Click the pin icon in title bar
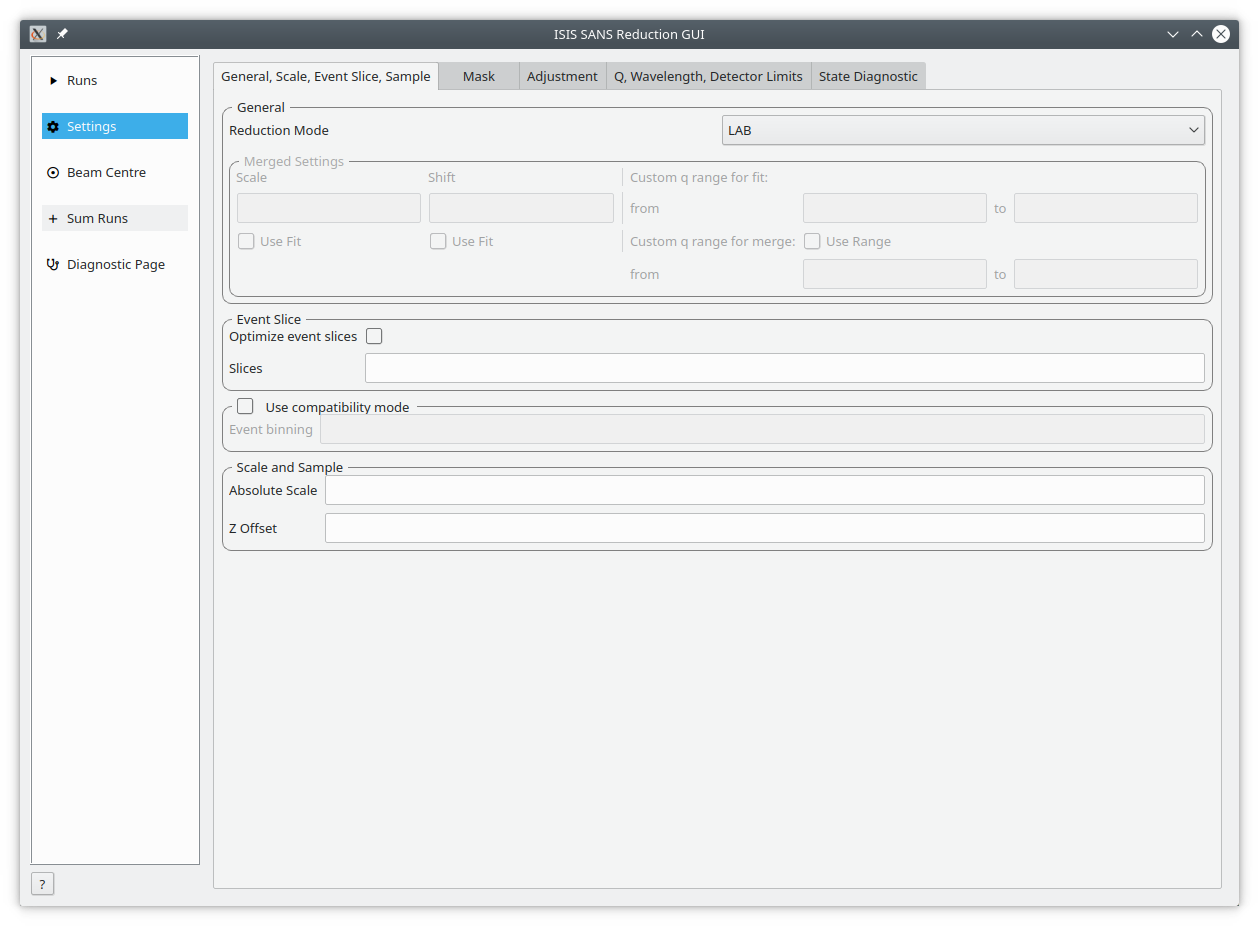This screenshot has width=1259, height=926. pos(62,34)
